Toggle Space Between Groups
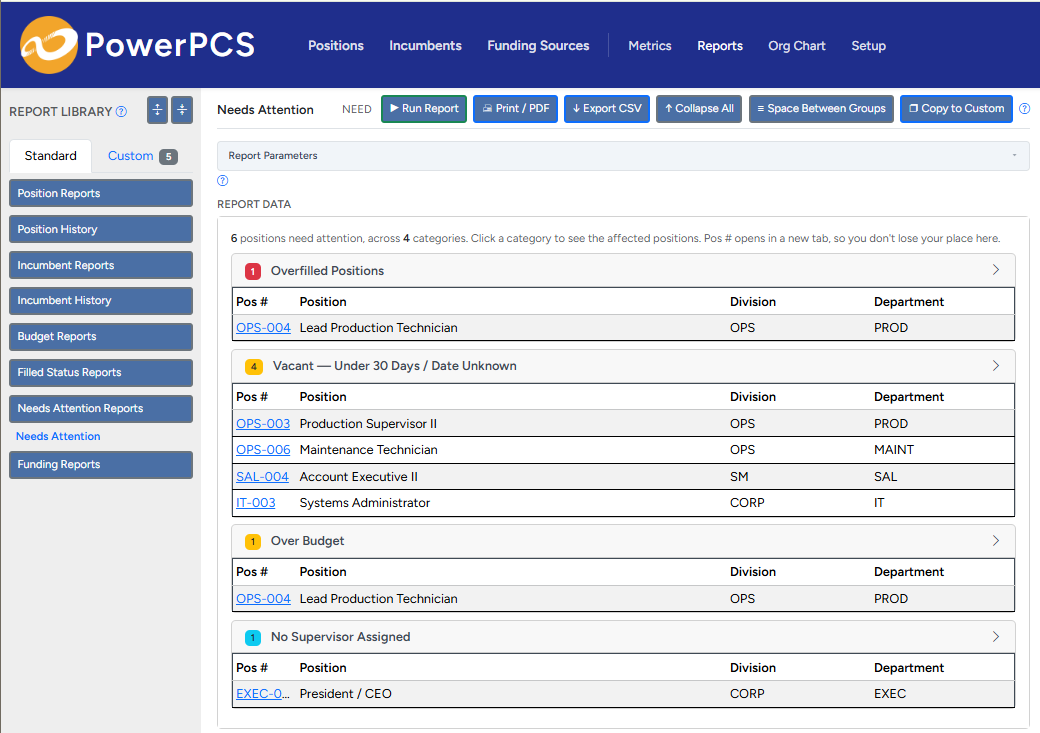The height and width of the screenshot is (733, 1040). pos(821,109)
